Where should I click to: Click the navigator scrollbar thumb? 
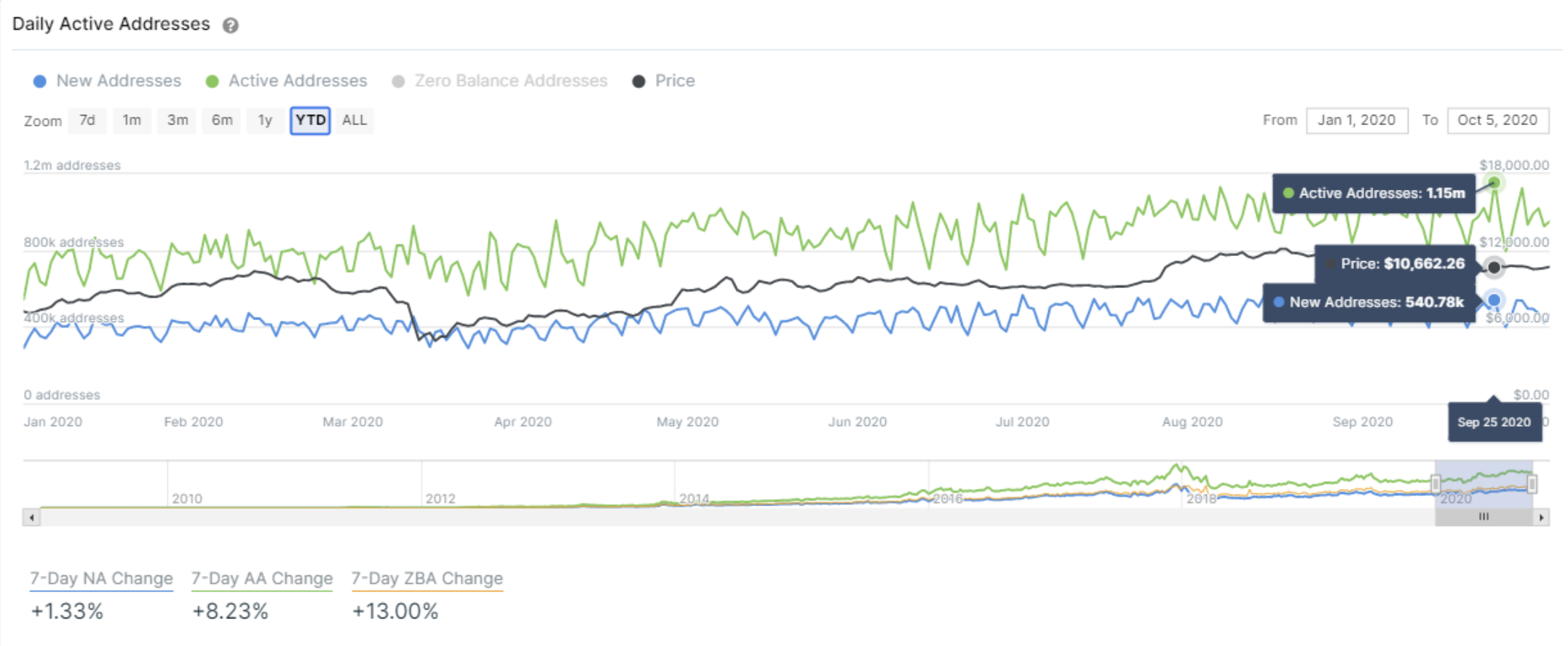(x=1484, y=517)
